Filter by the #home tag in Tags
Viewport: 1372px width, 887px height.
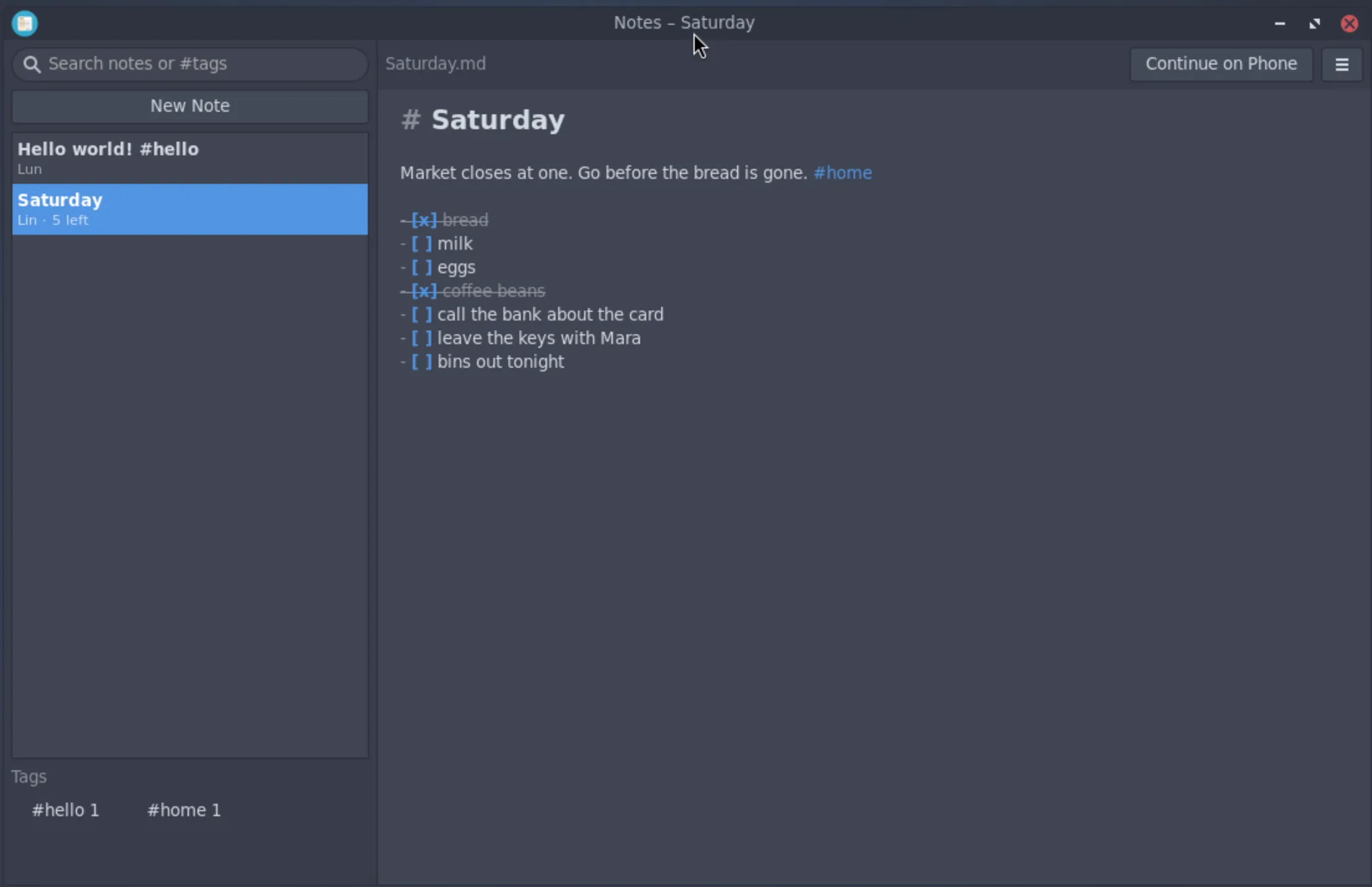(184, 810)
